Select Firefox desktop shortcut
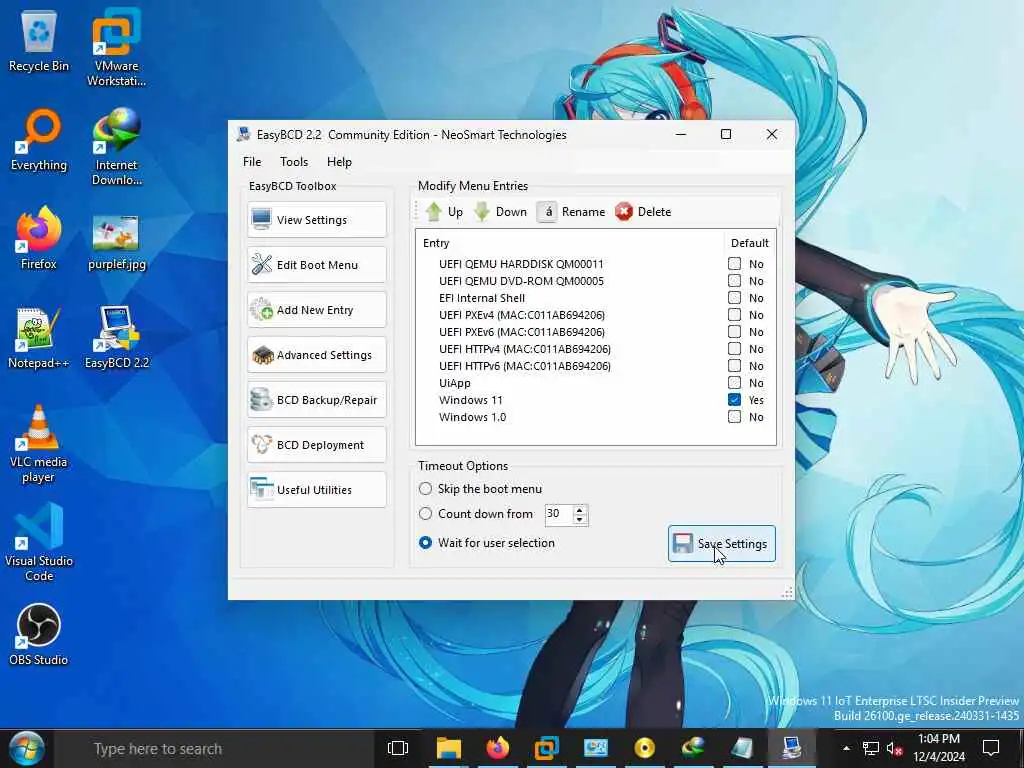This screenshot has height=768, width=1024. pyautogui.click(x=39, y=239)
